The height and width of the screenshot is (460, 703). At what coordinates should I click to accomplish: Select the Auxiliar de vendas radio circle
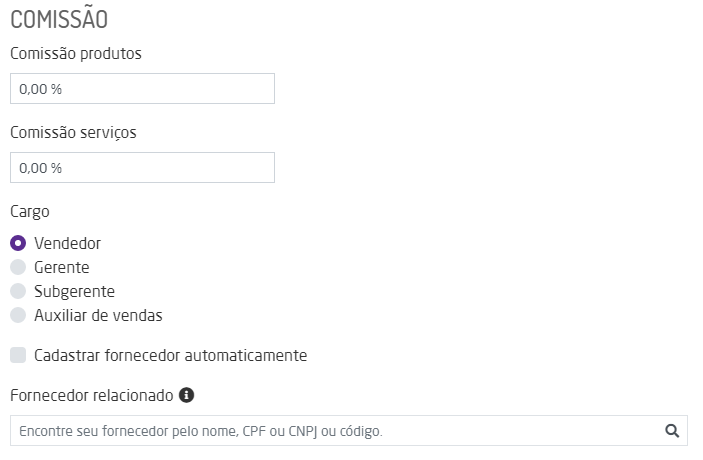[18, 315]
